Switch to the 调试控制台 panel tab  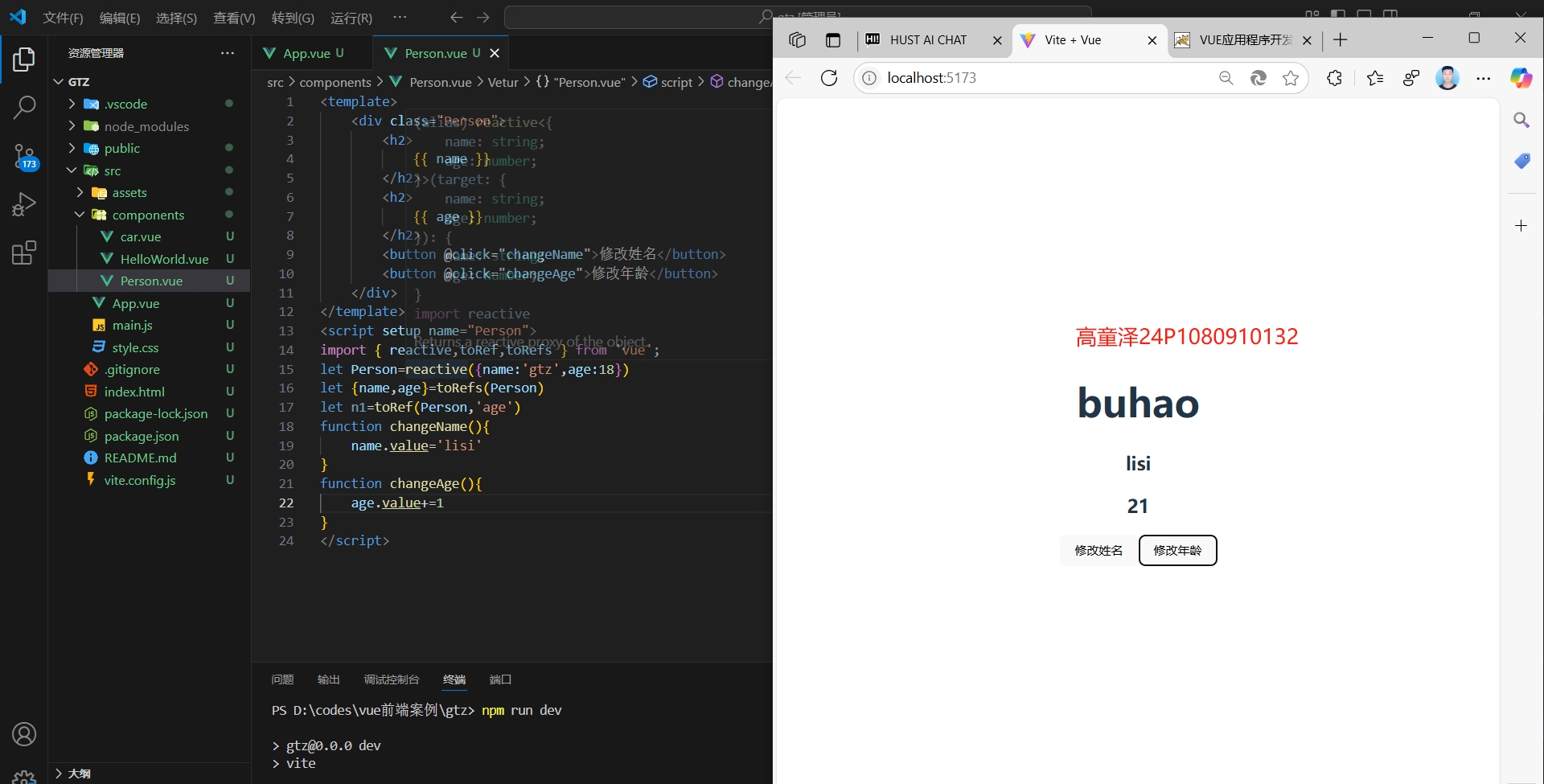(392, 679)
